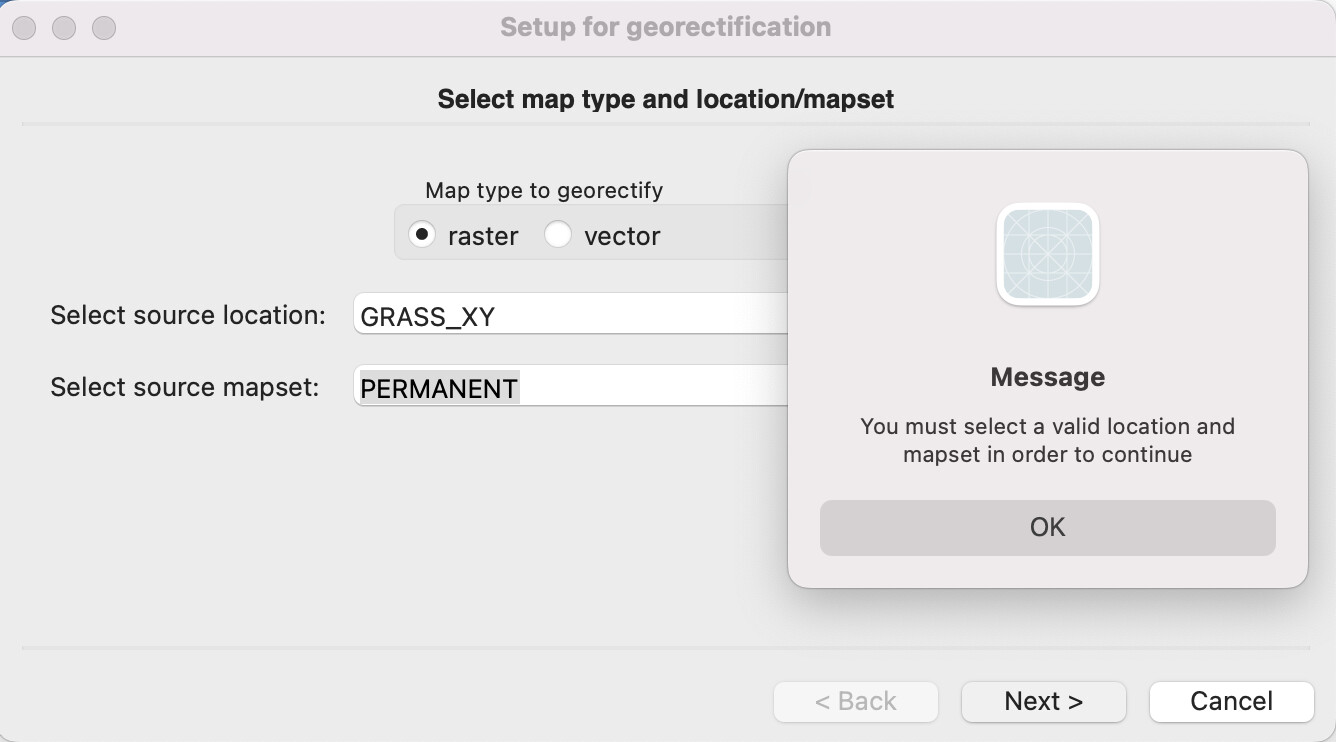Close the Setup for georectification window
The image size is (1336, 742).
pyautogui.click(x=24, y=28)
